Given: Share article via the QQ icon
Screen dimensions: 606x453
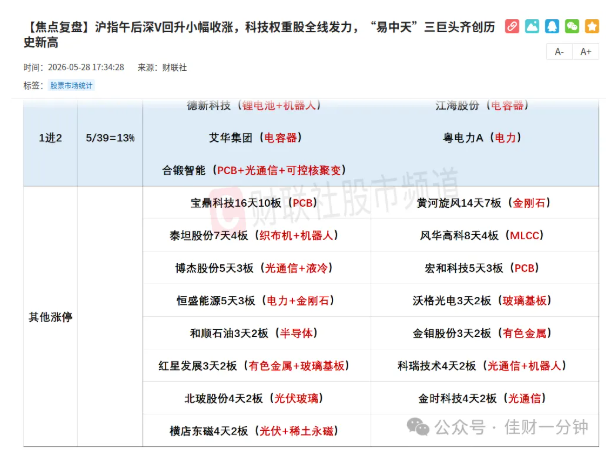Looking at the screenshot, I should (x=552, y=26).
